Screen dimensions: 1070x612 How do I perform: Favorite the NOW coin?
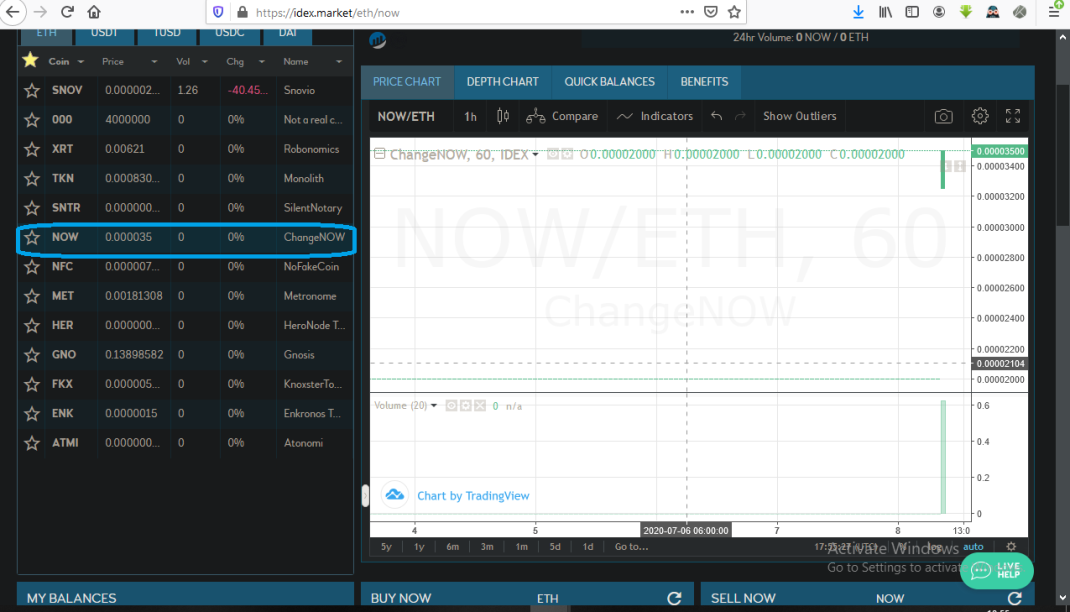coord(31,237)
